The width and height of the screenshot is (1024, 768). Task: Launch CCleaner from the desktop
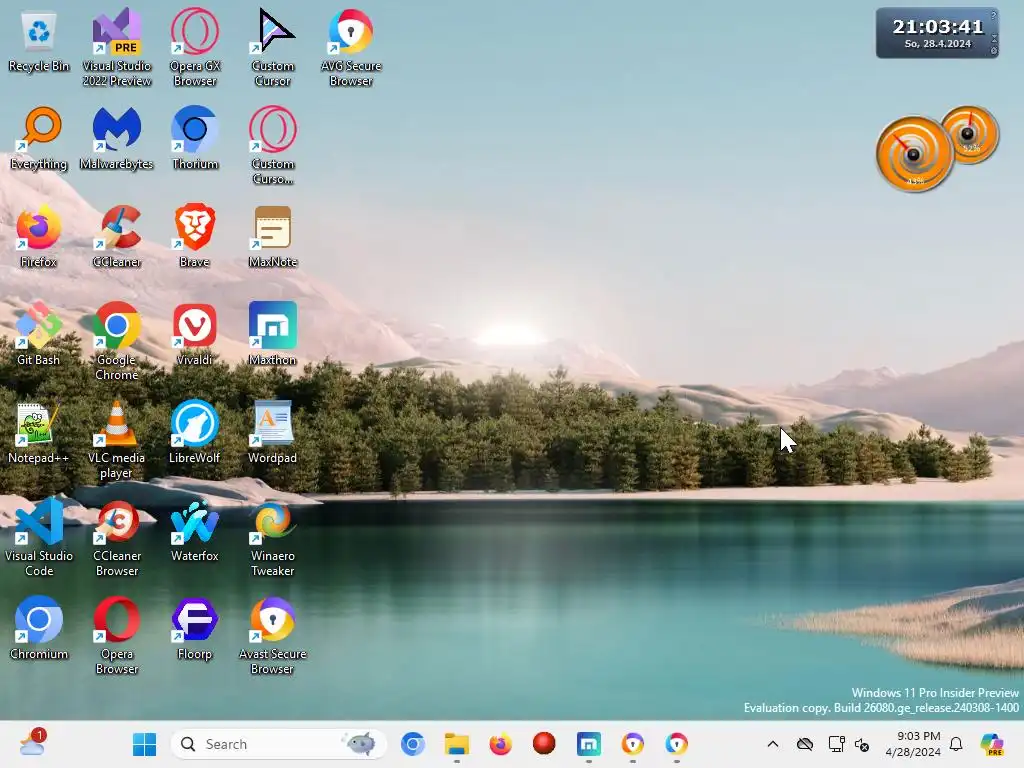117,236
